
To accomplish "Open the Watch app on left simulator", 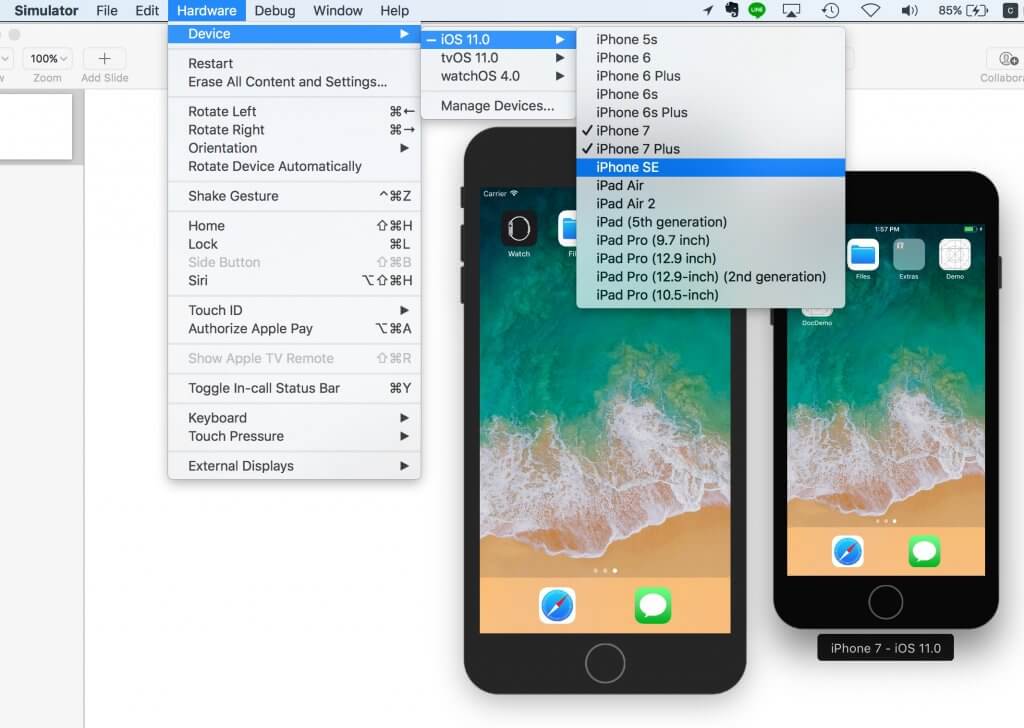I will click(x=519, y=229).
